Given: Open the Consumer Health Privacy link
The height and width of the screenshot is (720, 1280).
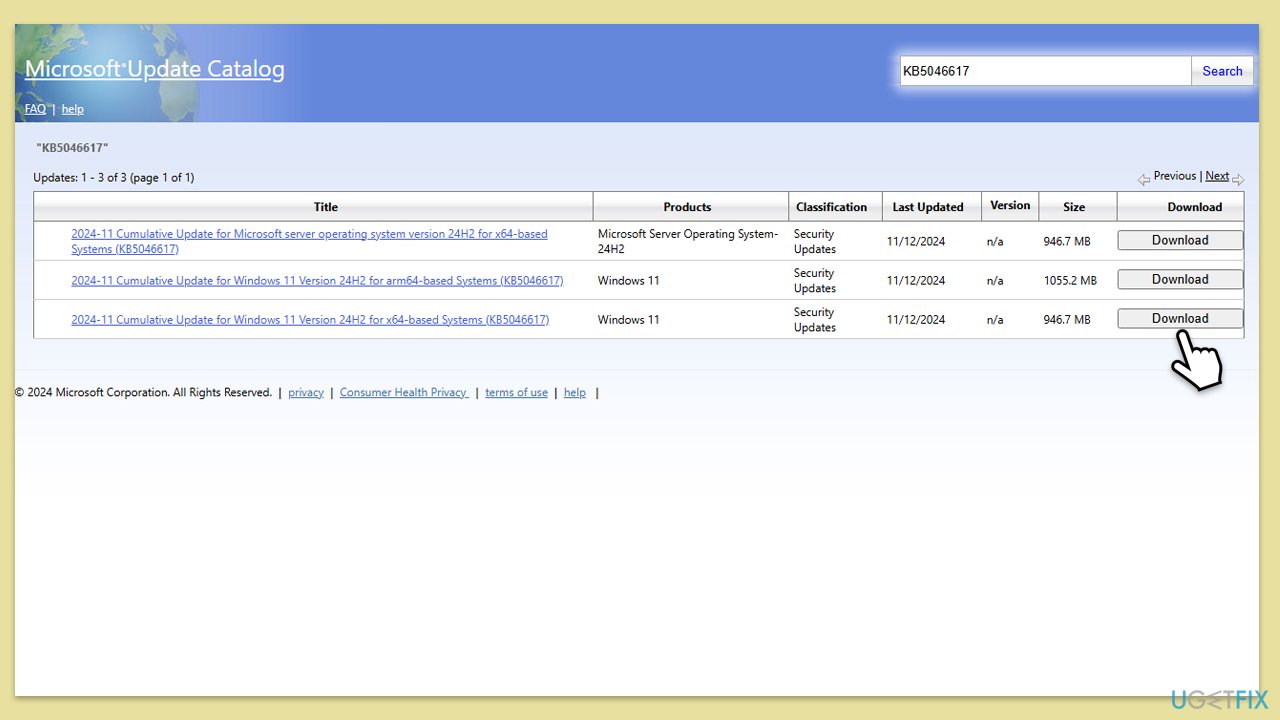Looking at the screenshot, I should tap(403, 393).
